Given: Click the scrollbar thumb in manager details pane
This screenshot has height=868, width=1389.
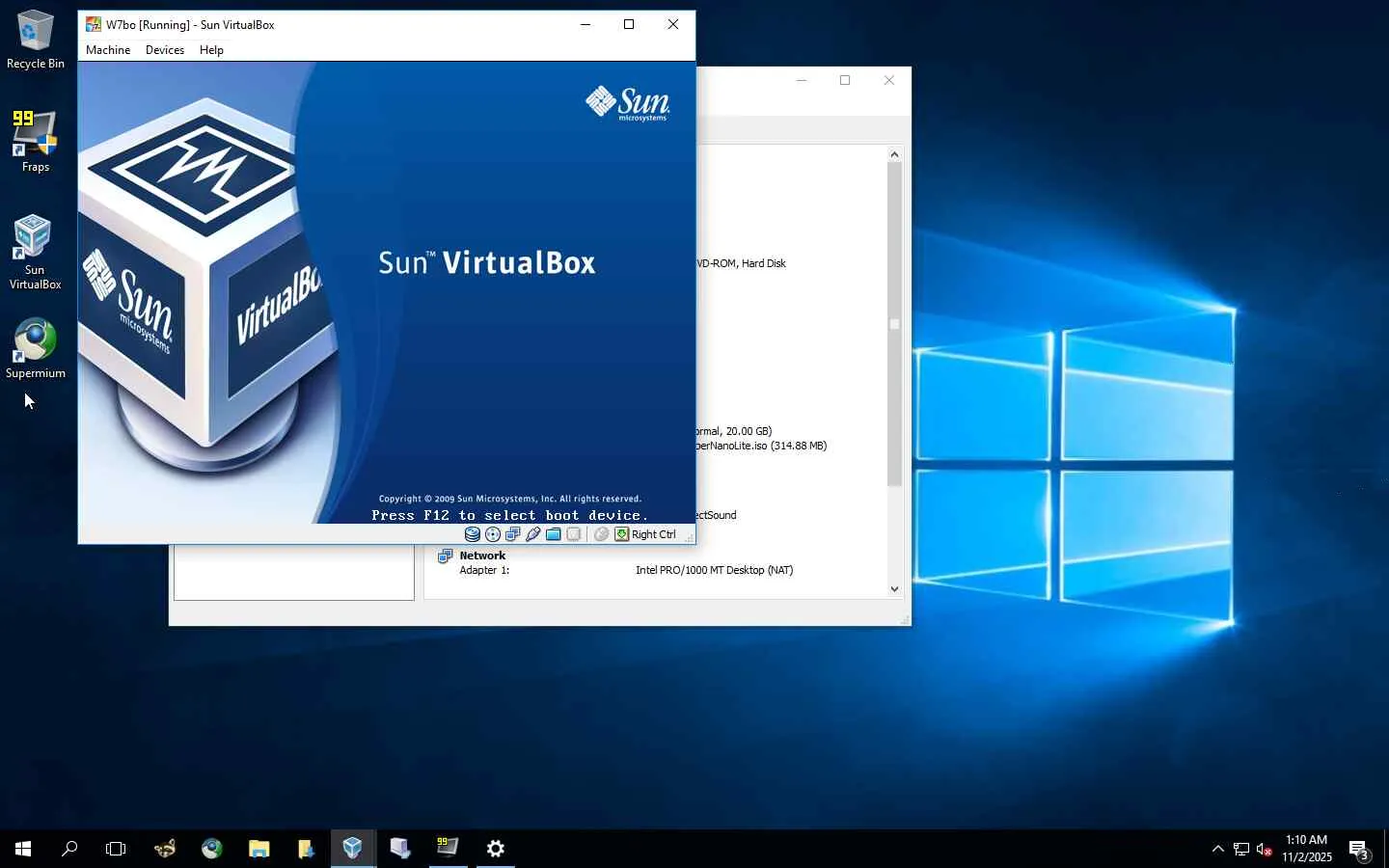Looking at the screenshot, I should (x=894, y=324).
